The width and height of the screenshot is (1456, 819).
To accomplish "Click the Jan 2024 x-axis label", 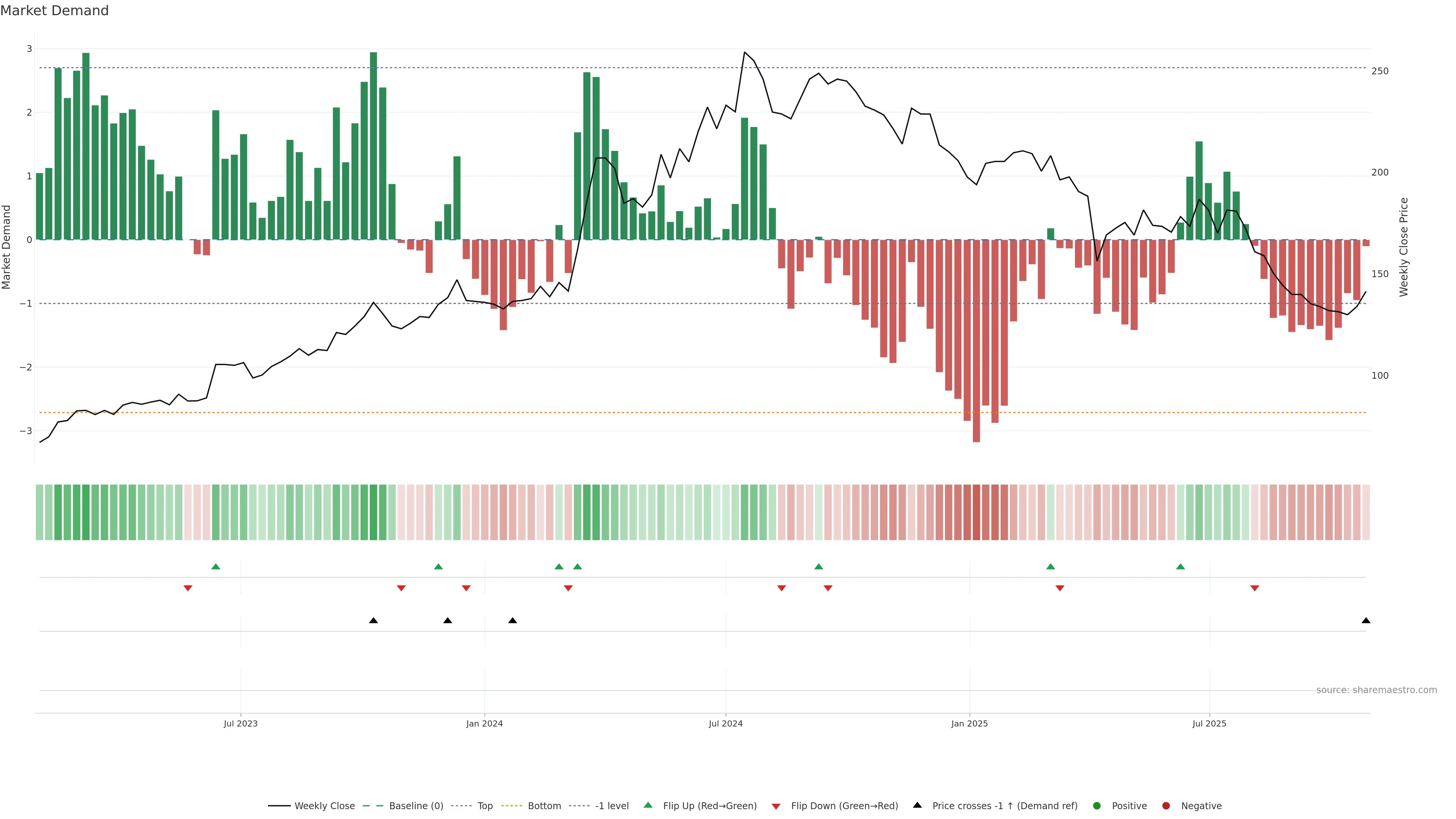I will (485, 723).
